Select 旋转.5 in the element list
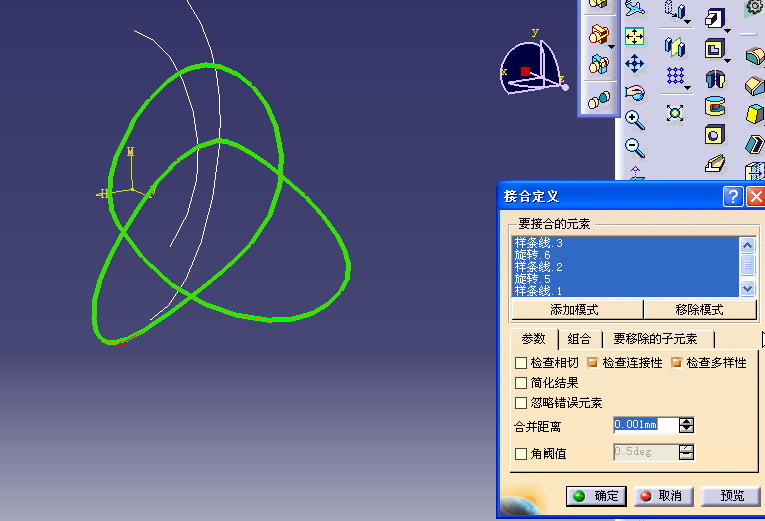 pyautogui.click(x=625, y=279)
